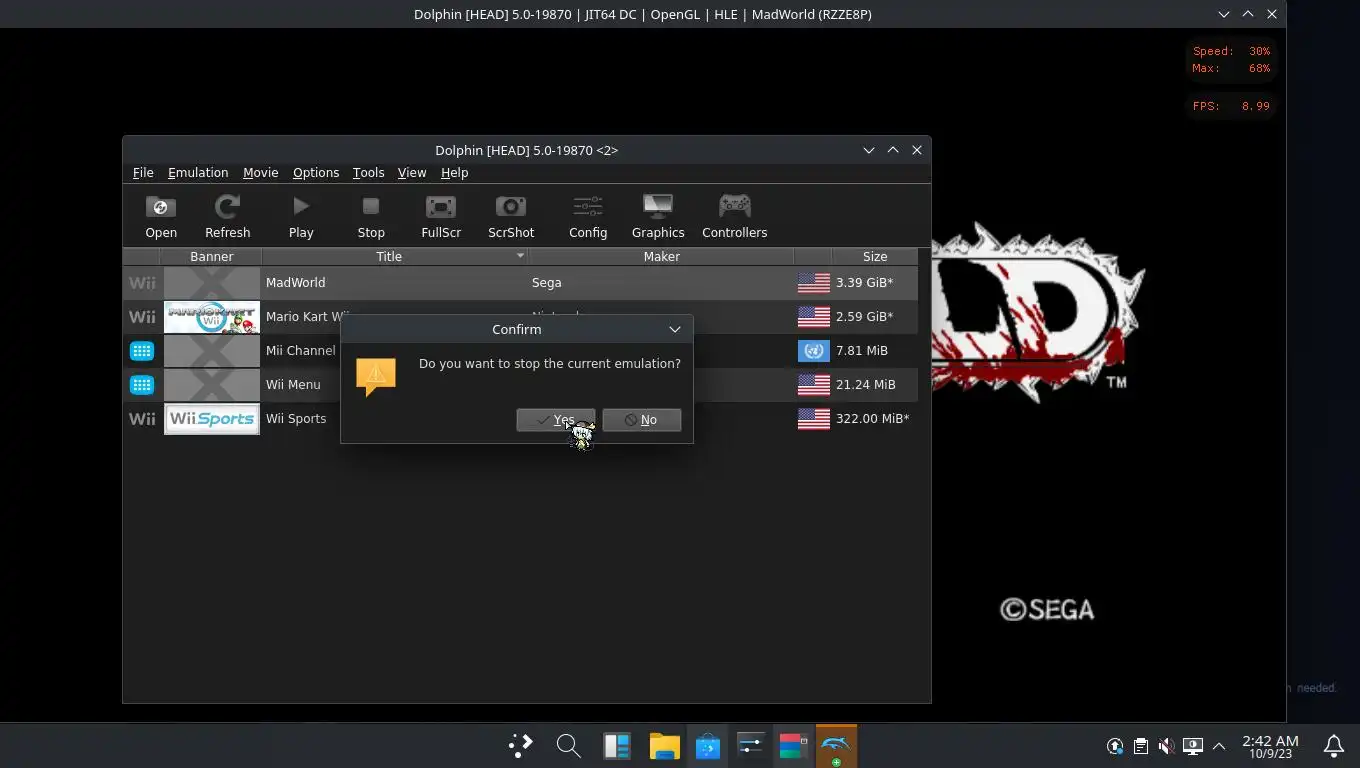Open the Controllers settings icon

coord(735,207)
